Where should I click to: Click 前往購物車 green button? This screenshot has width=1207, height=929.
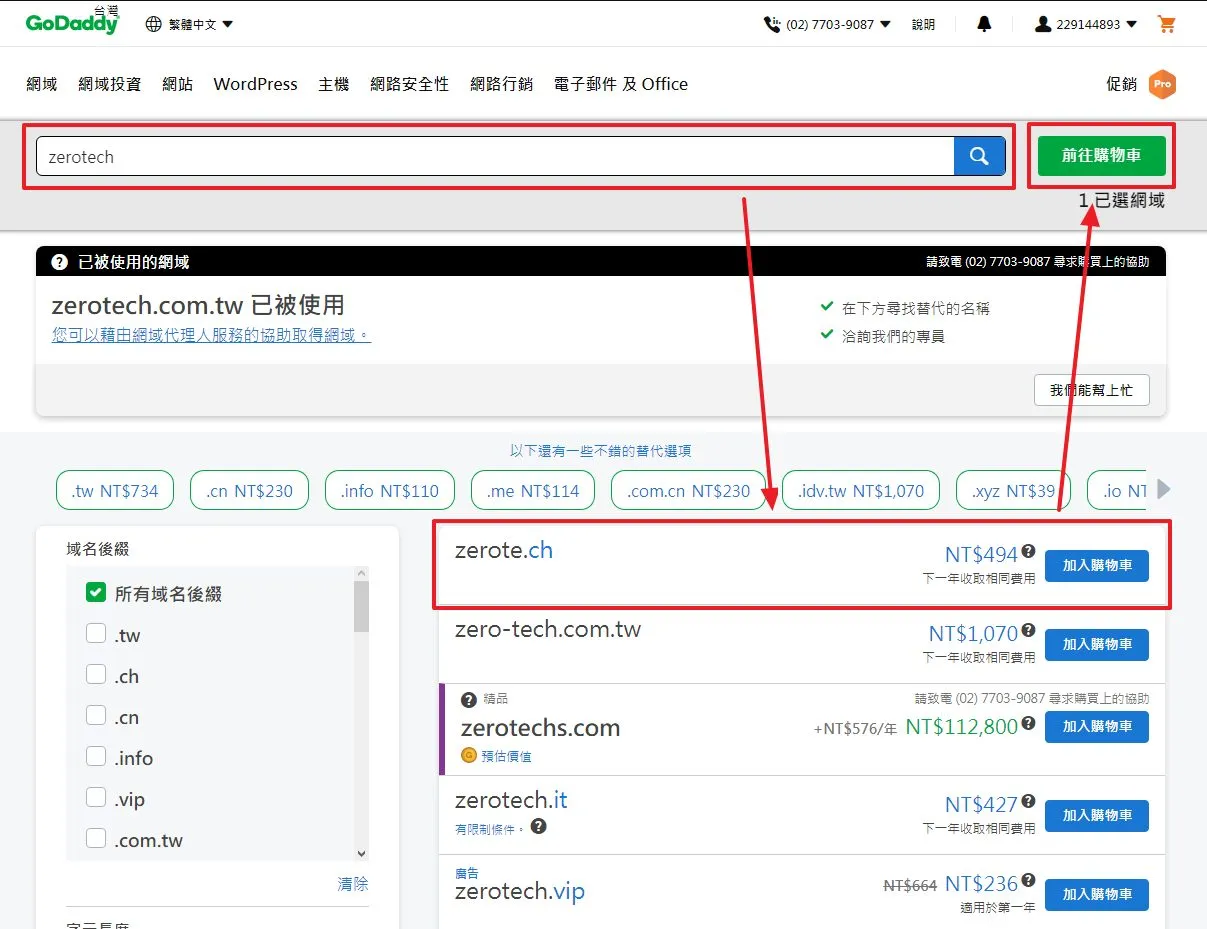pyautogui.click(x=1101, y=156)
